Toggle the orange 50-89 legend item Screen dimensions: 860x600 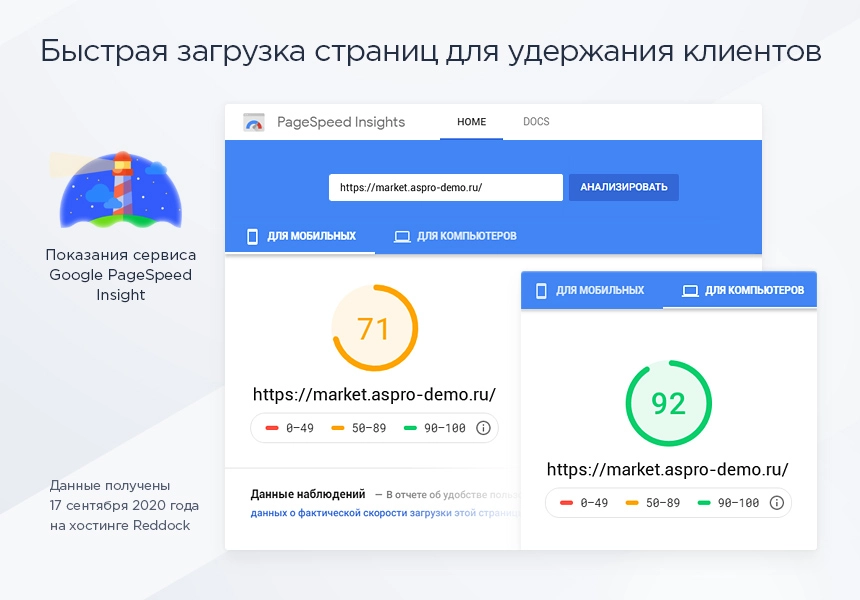pos(350,428)
